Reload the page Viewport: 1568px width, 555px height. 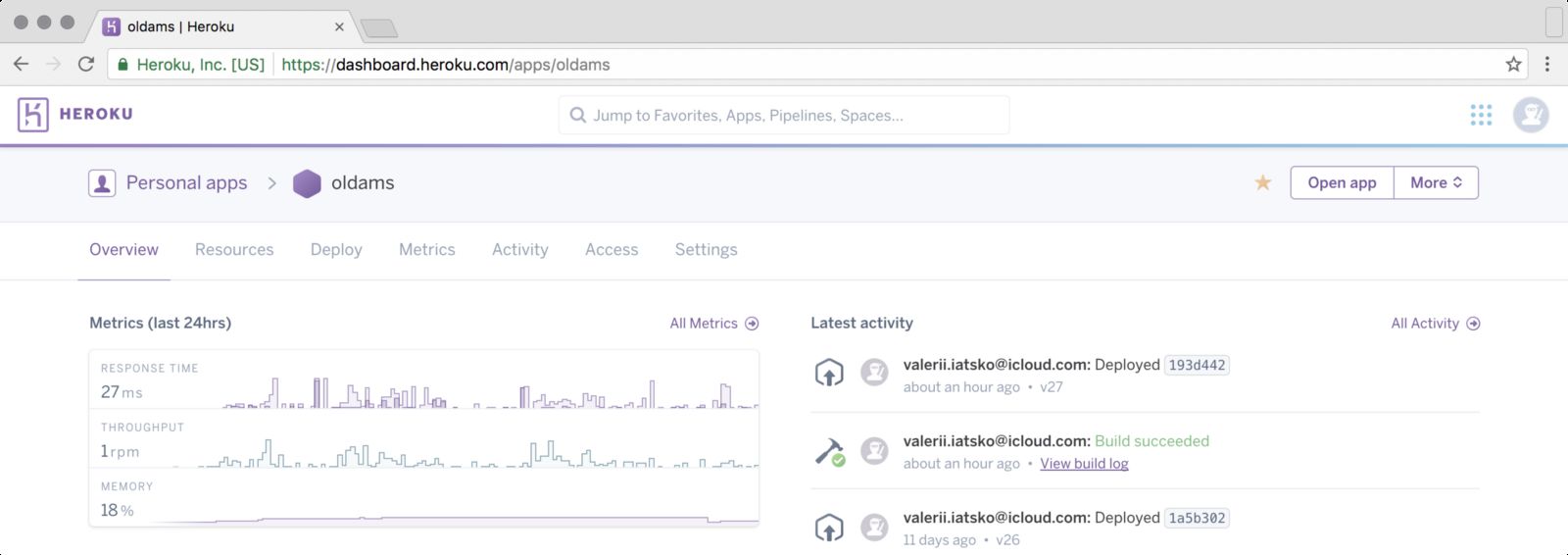click(86, 65)
